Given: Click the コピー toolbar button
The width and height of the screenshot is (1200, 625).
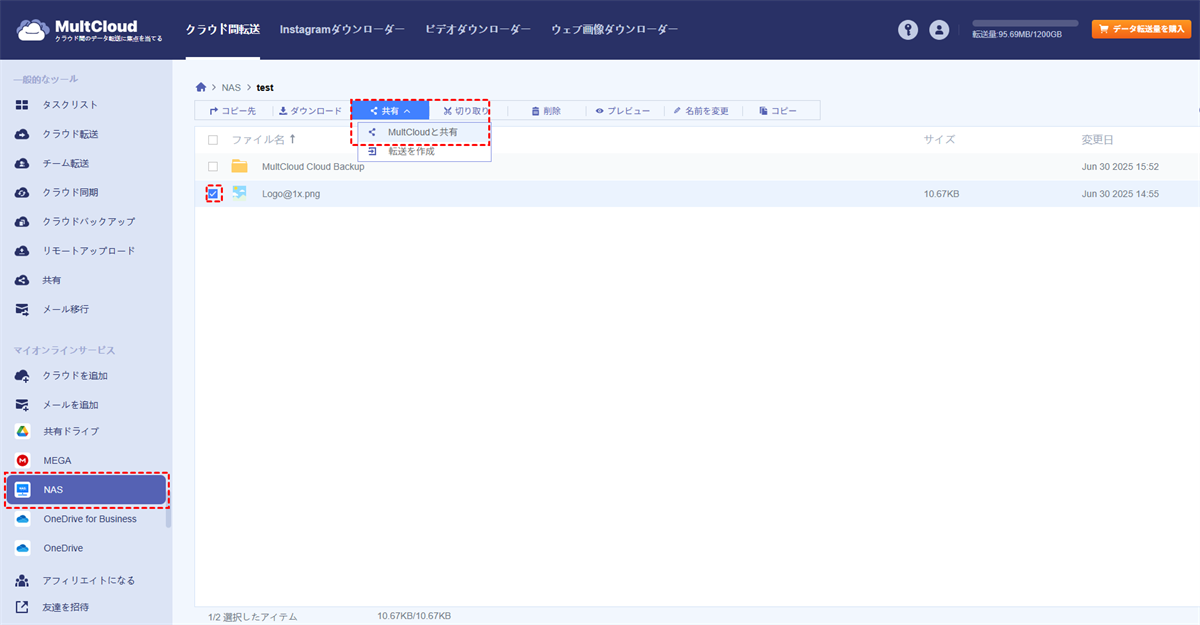Looking at the screenshot, I should (778, 111).
